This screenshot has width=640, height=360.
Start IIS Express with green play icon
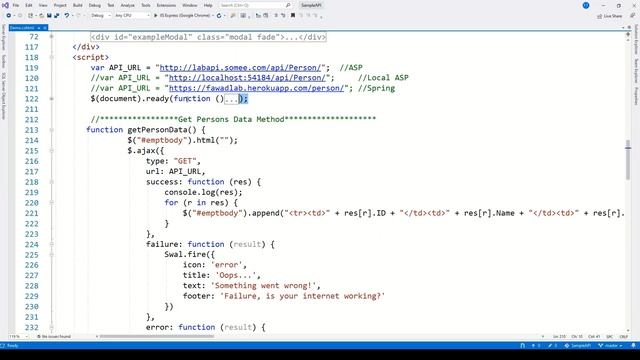tap(156, 16)
